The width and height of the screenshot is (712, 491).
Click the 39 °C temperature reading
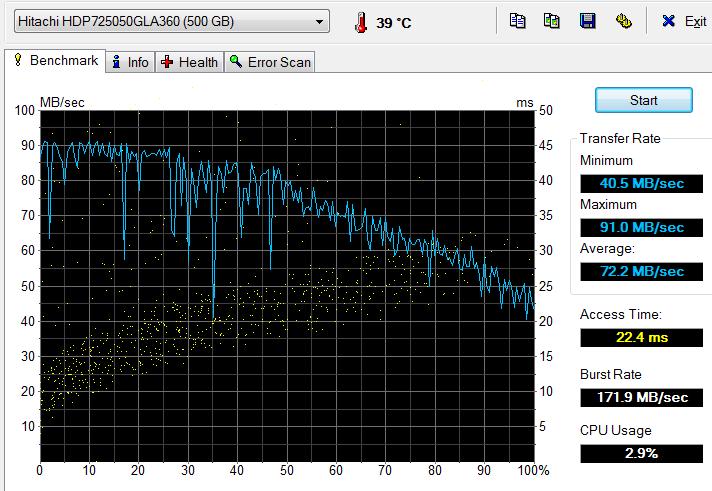pos(394,23)
